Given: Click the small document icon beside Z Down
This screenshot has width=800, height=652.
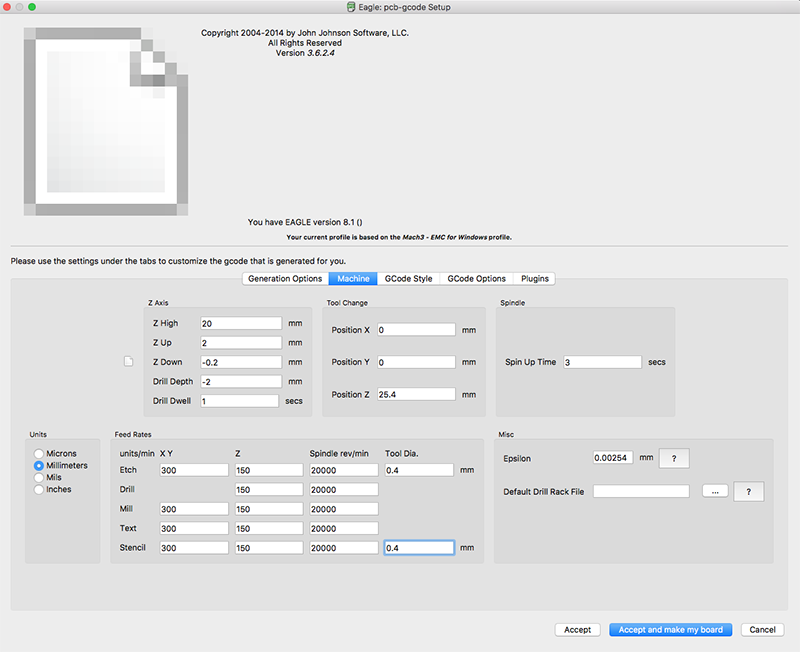Looking at the screenshot, I should (129, 361).
